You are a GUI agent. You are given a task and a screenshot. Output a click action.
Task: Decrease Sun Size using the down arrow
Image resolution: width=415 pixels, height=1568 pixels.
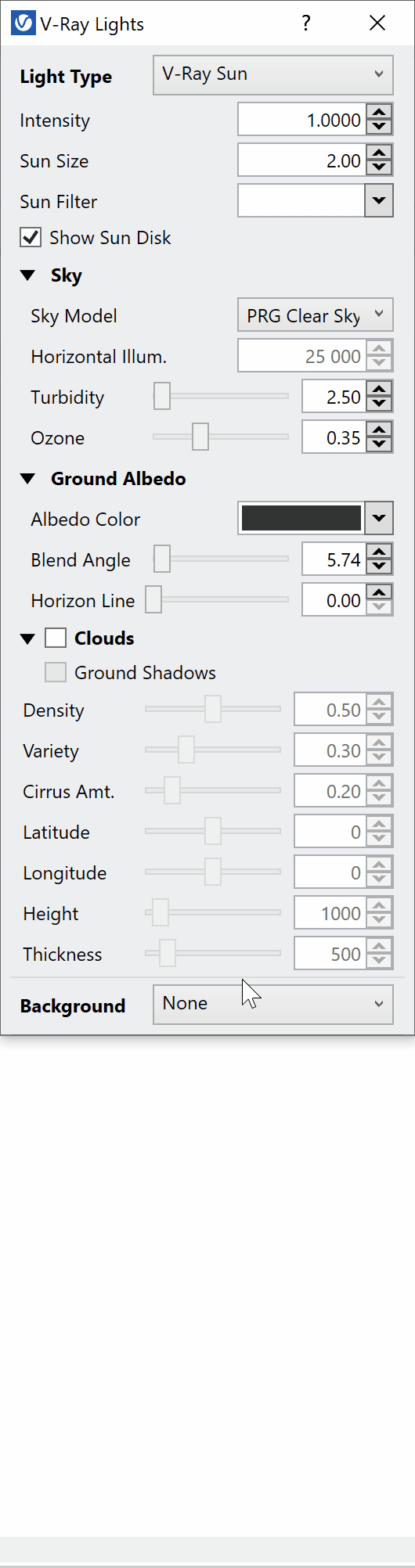379,168
